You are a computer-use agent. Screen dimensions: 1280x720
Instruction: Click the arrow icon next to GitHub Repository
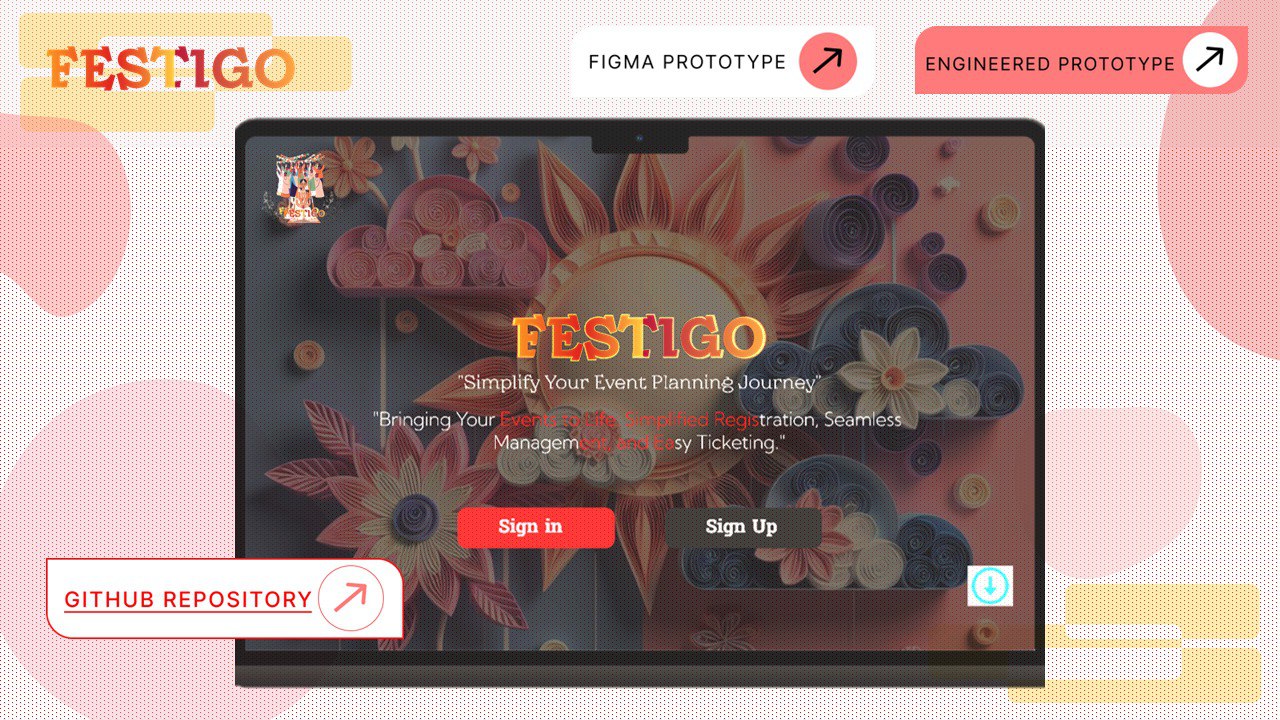[x=350, y=598]
